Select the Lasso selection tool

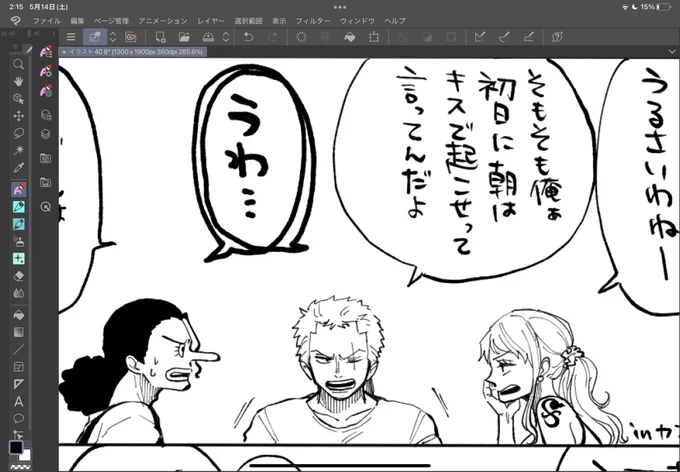coord(18,133)
